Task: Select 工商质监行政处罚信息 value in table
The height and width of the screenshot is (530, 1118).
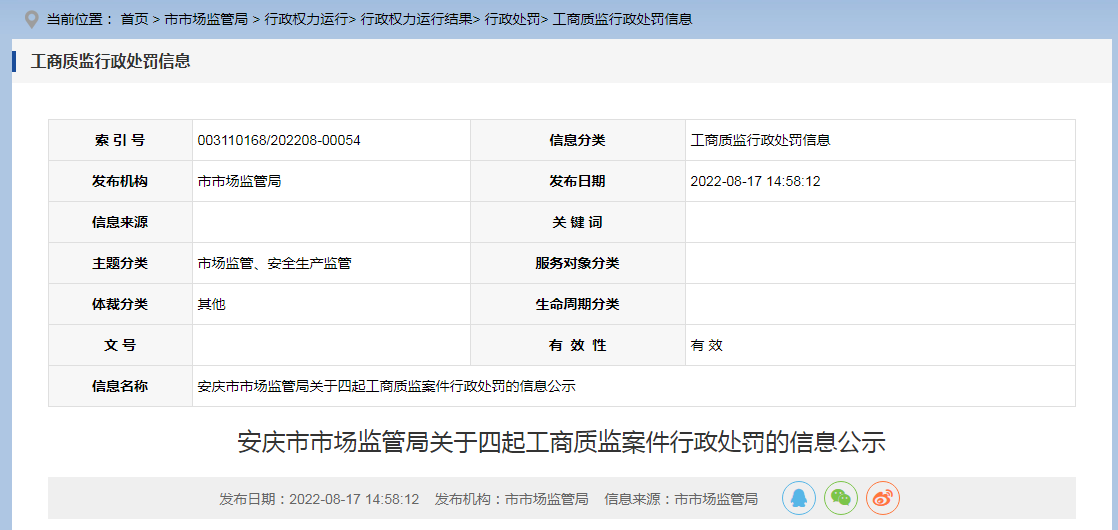Action: [x=761, y=141]
